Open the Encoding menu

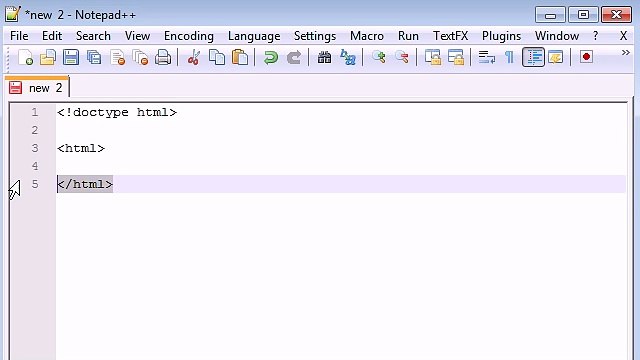(x=189, y=36)
